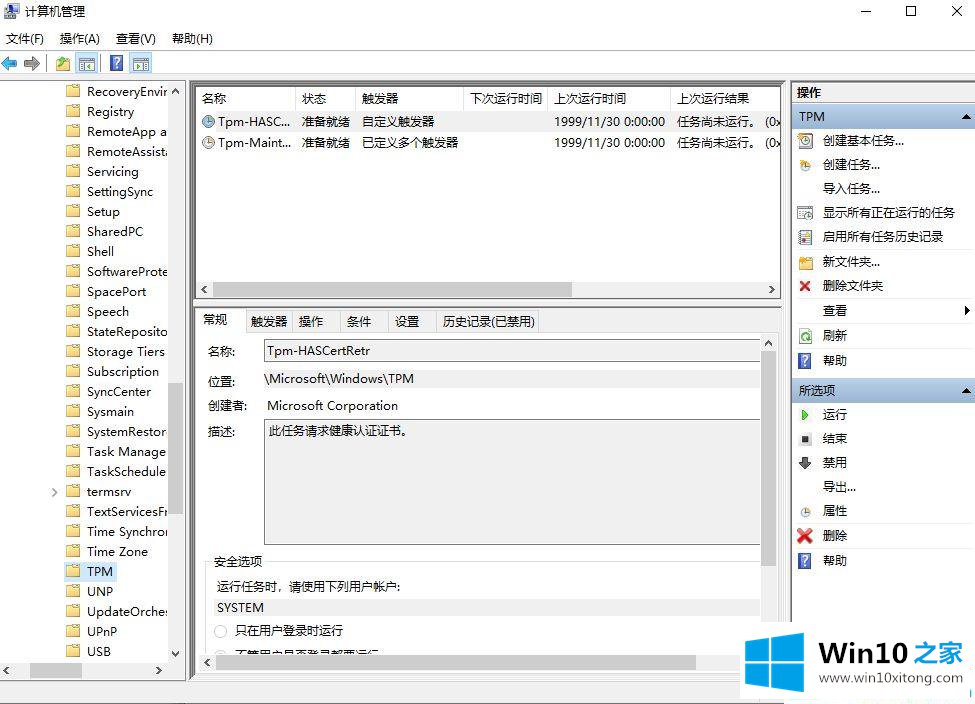Click the tree pane vertical scrollbar
This screenshot has height=704, width=975.
[175, 447]
